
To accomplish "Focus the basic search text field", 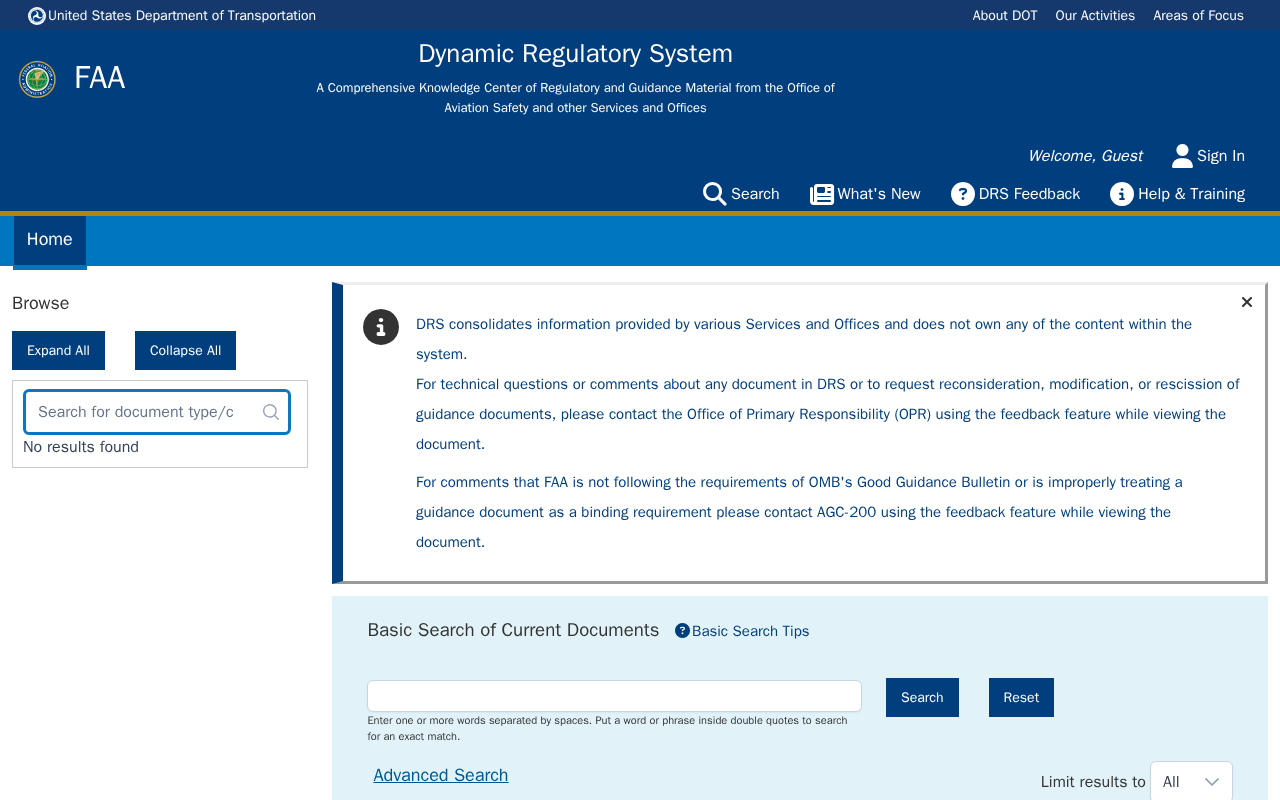I will [x=614, y=696].
